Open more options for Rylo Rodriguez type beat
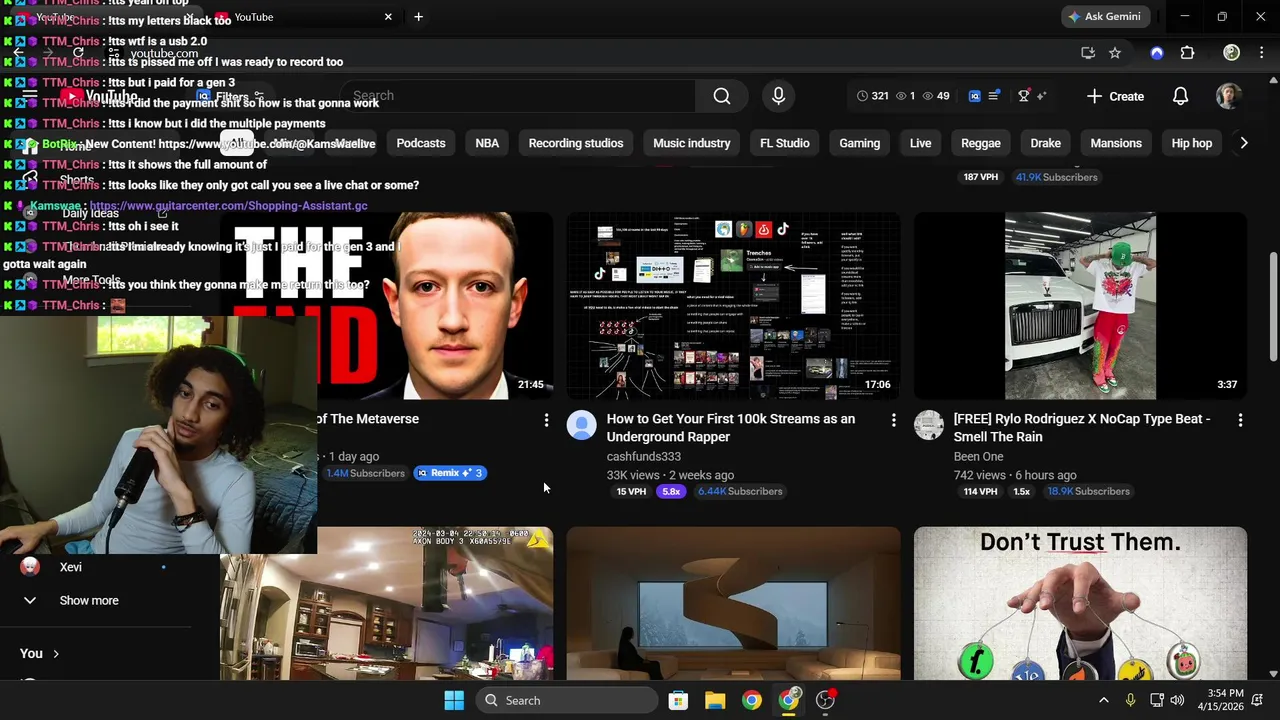This screenshot has width=1280, height=720. [1240, 421]
